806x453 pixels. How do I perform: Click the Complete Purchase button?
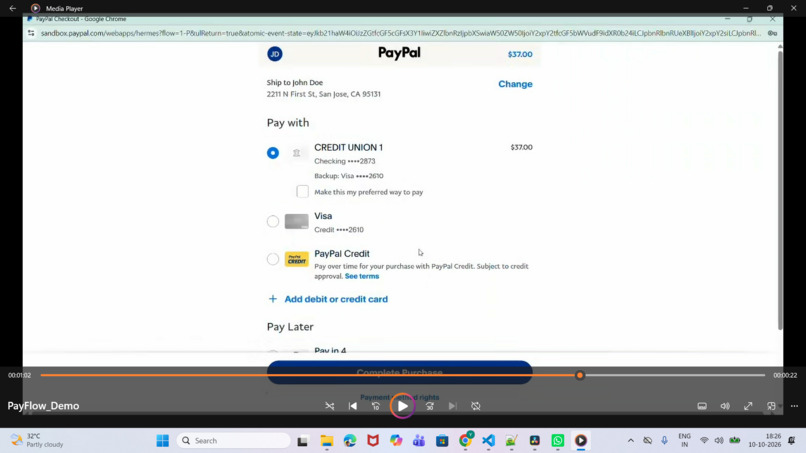(399, 372)
